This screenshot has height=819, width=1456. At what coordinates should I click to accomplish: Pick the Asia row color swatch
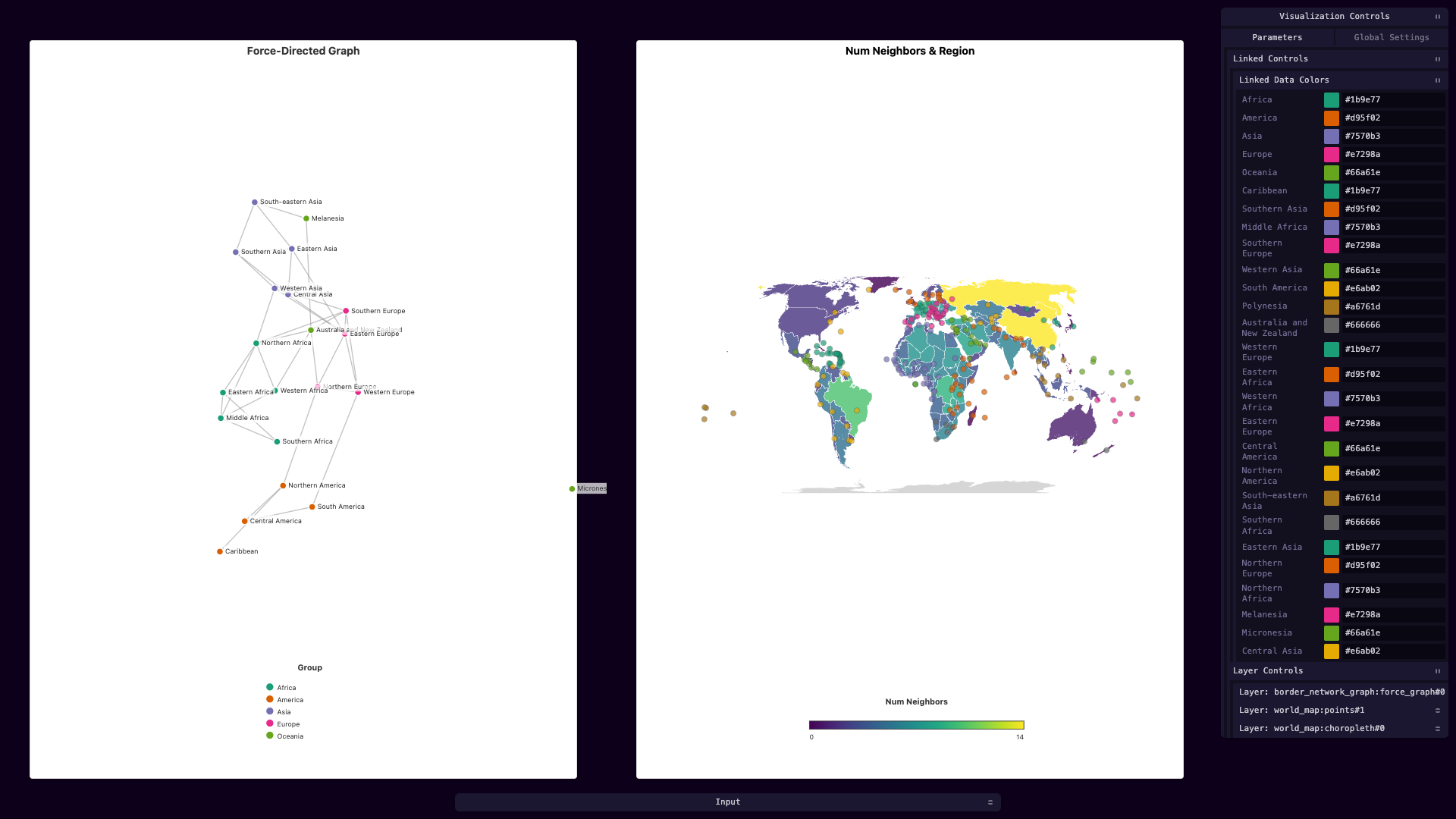(1332, 136)
